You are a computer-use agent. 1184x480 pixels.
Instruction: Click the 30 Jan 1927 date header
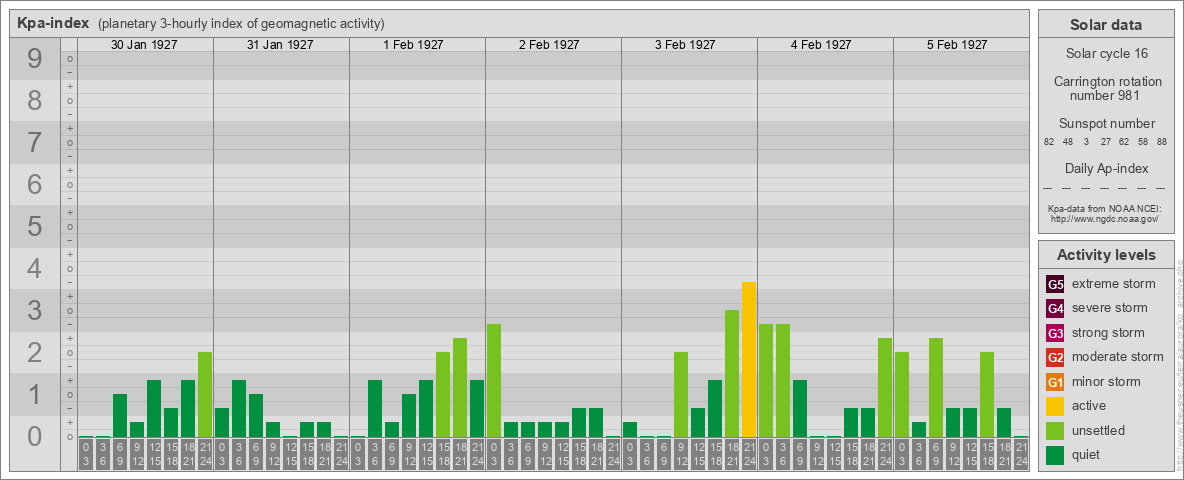(x=144, y=45)
